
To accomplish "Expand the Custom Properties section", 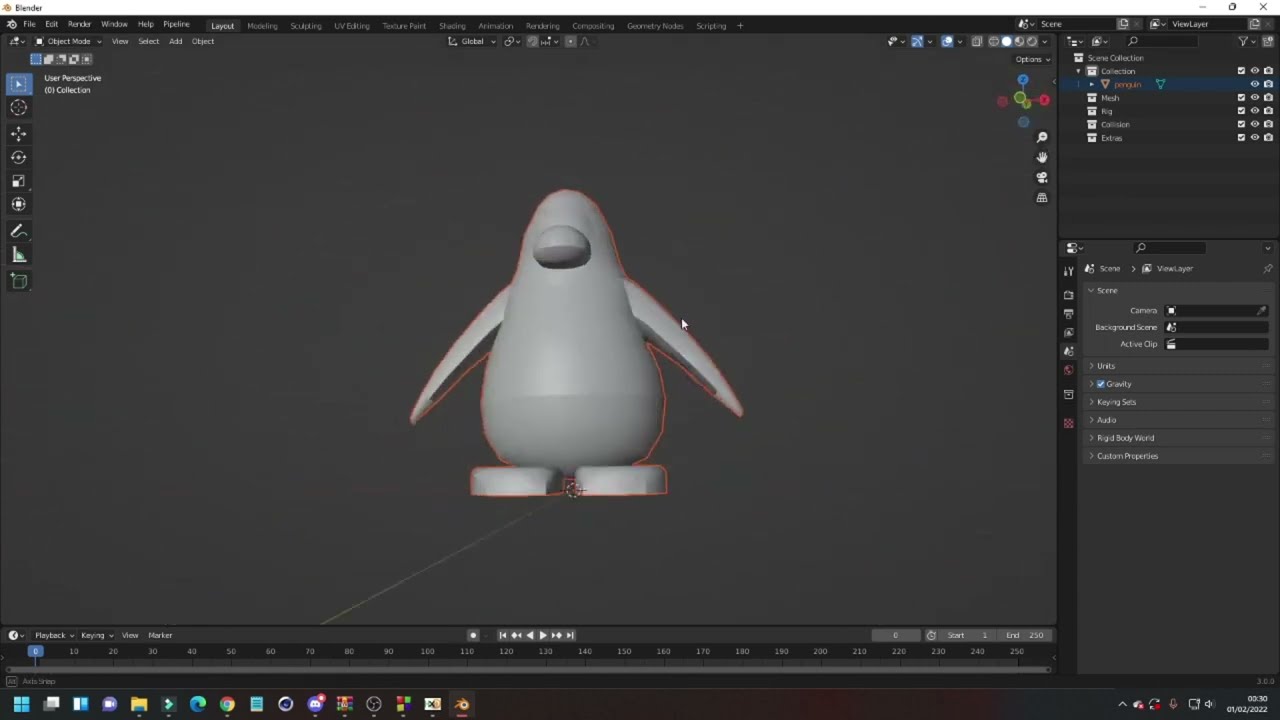I will click(1127, 456).
